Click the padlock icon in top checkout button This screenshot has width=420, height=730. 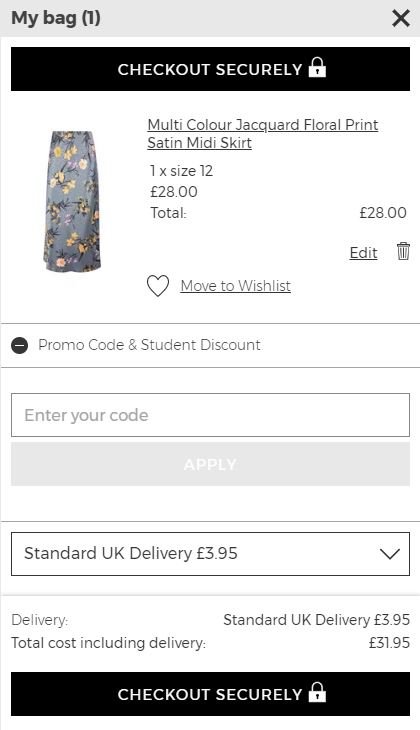pyautogui.click(x=317, y=68)
